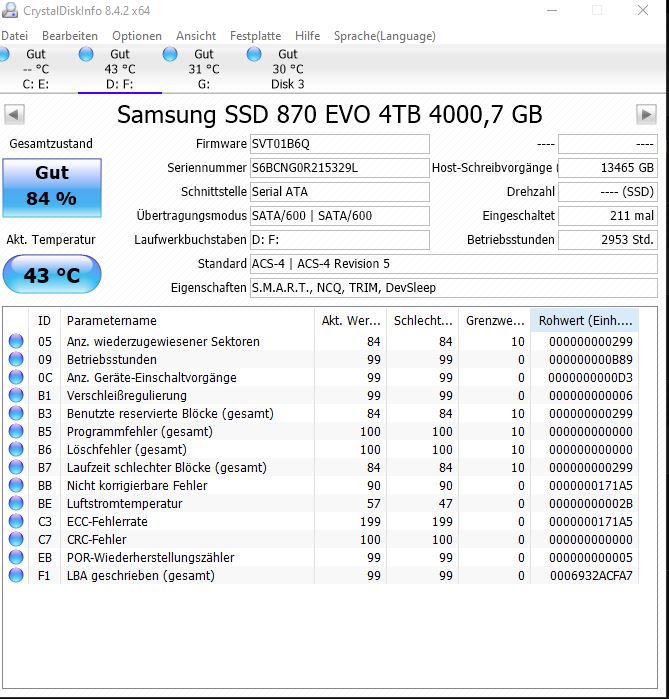Click the CrystalDiskInfo app icon in title bar

coord(9,10)
